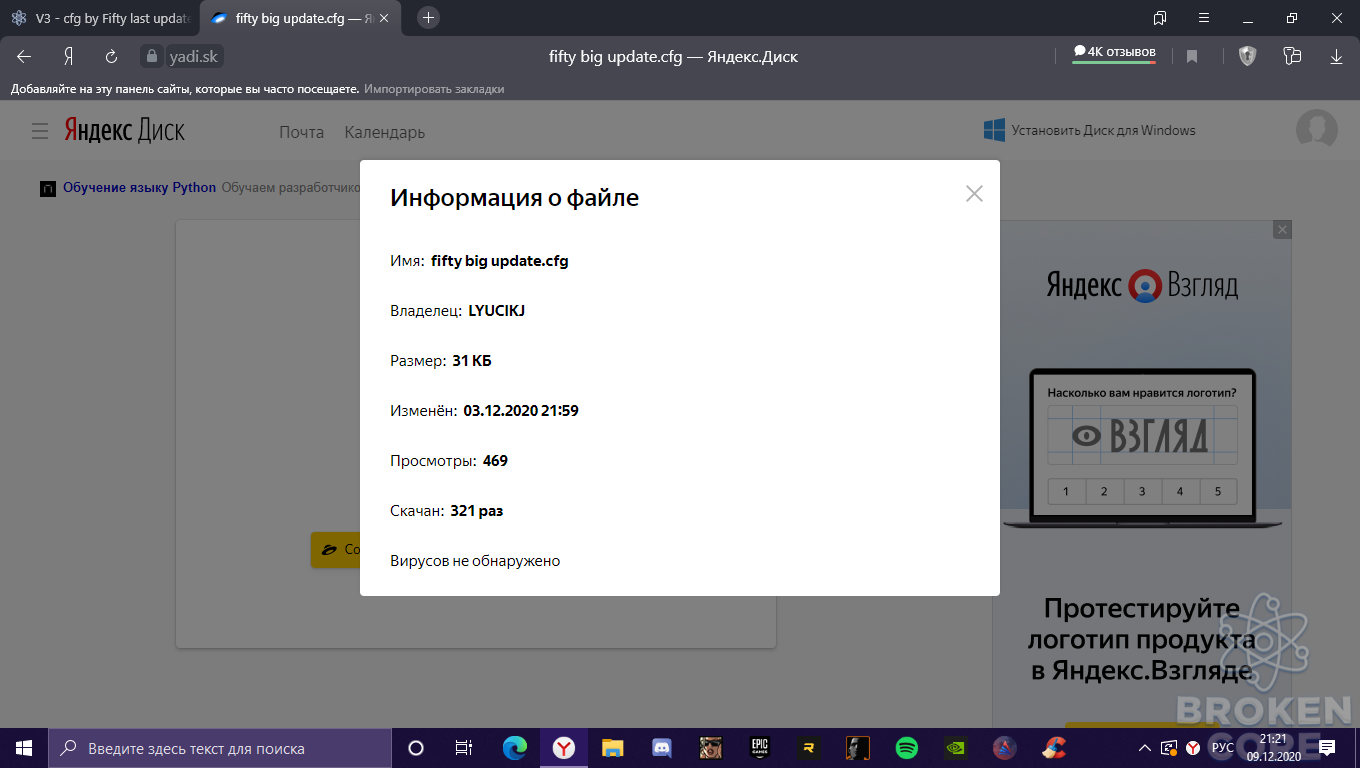Open Discord from the taskbar
Screen dimensions: 1360x768
661,748
